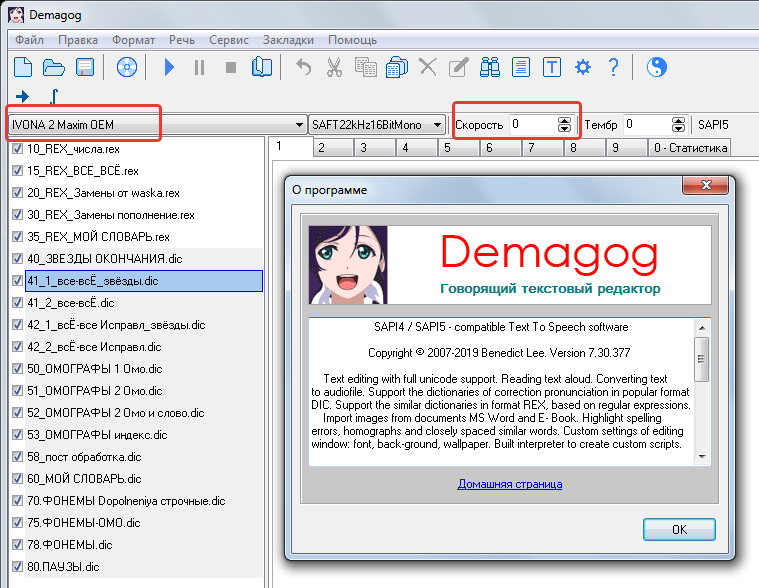Uncheck 15_REX_ВСЕ_ВСЁ.rex dictionary
Image resolution: width=759 pixels, height=588 pixels.
pos(17,170)
